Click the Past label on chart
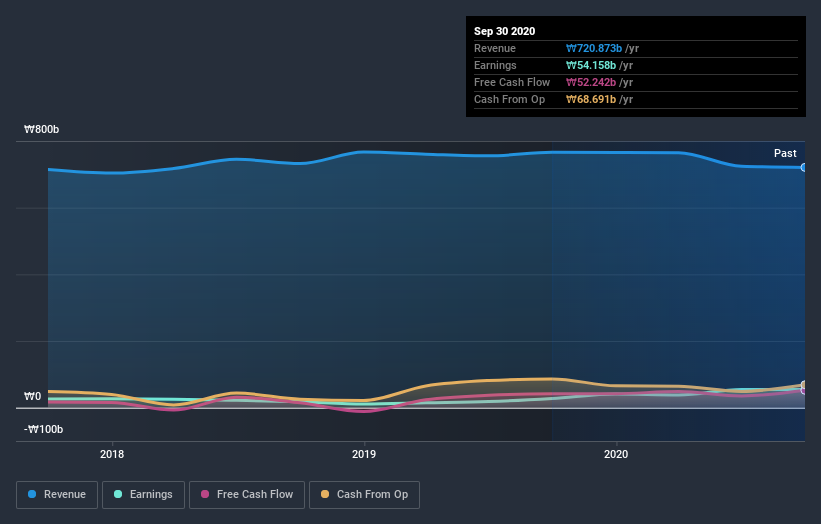Screen dimensions: 821x524 785,153
